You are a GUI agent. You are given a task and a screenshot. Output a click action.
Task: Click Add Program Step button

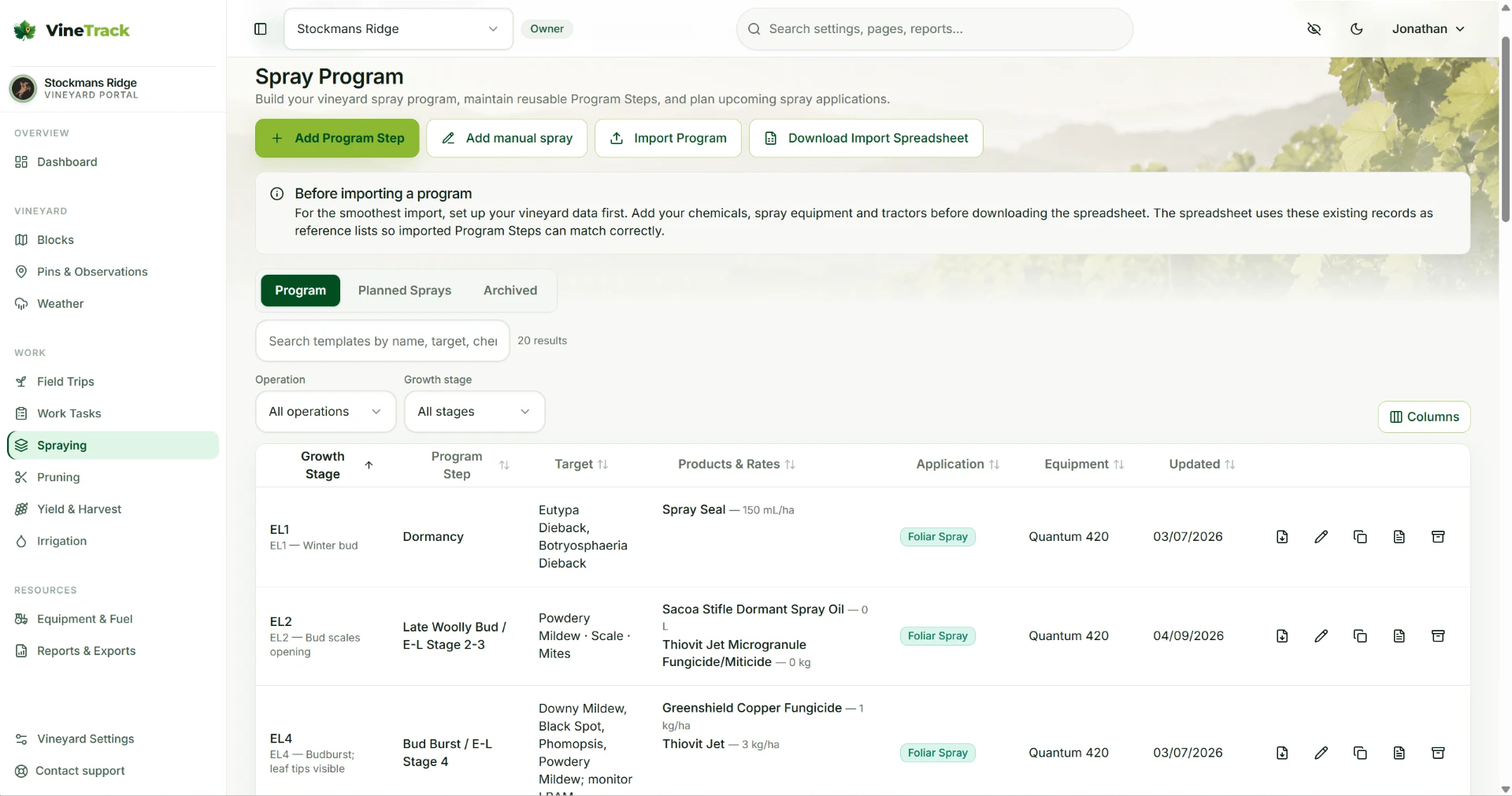pos(337,139)
